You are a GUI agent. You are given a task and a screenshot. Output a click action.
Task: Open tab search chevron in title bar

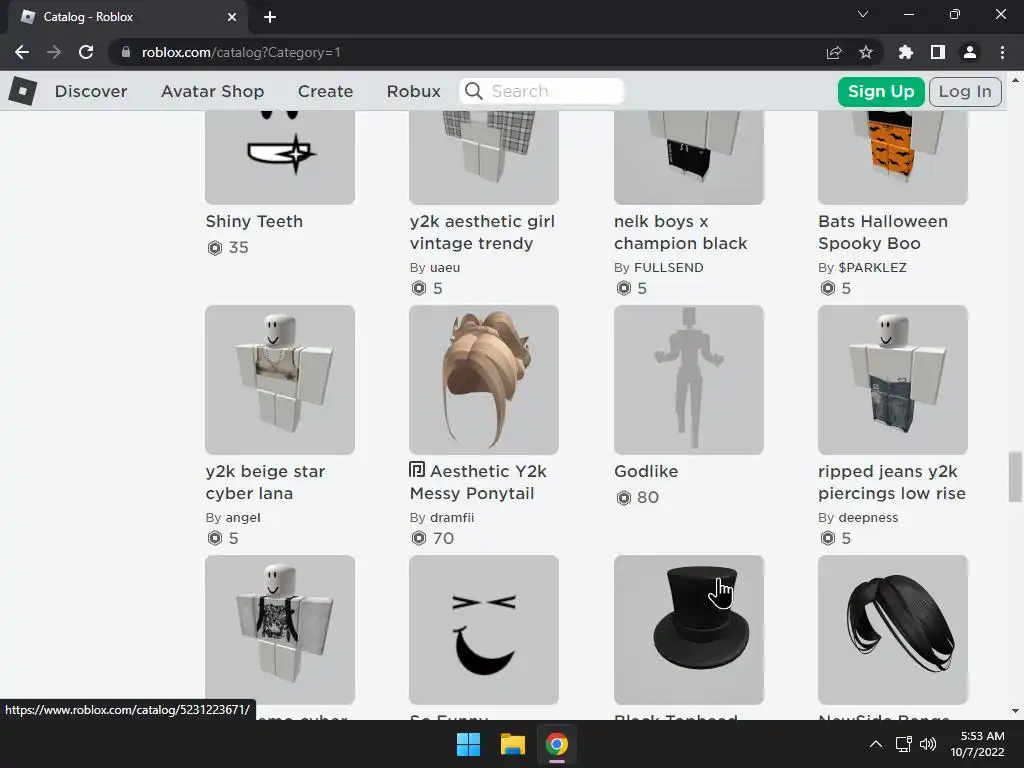click(x=863, y=14)
